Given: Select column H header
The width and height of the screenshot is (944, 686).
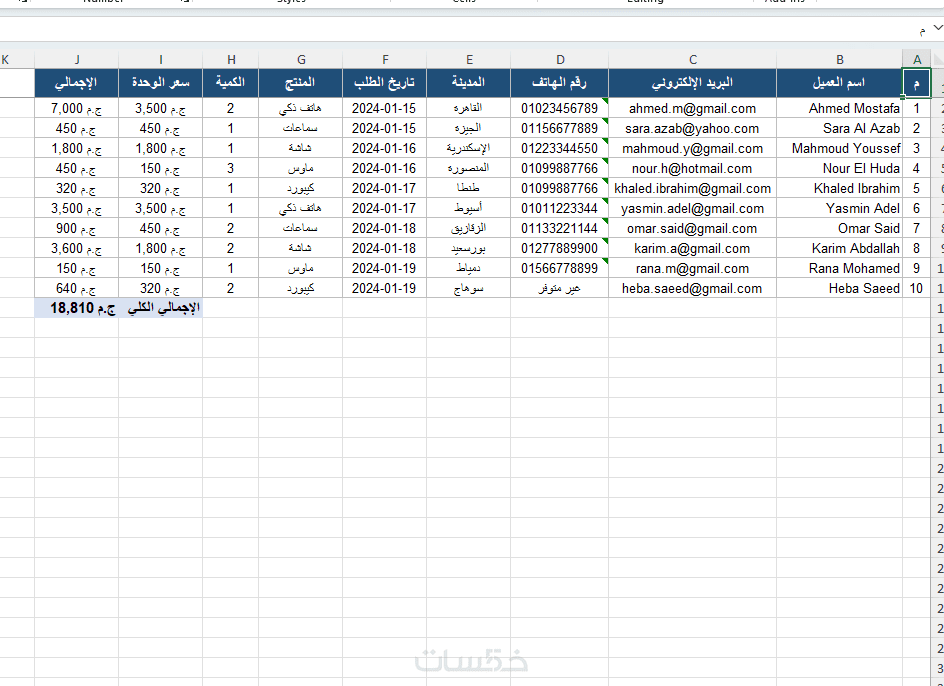Looking at the screenshot, I should coord(231,59).
